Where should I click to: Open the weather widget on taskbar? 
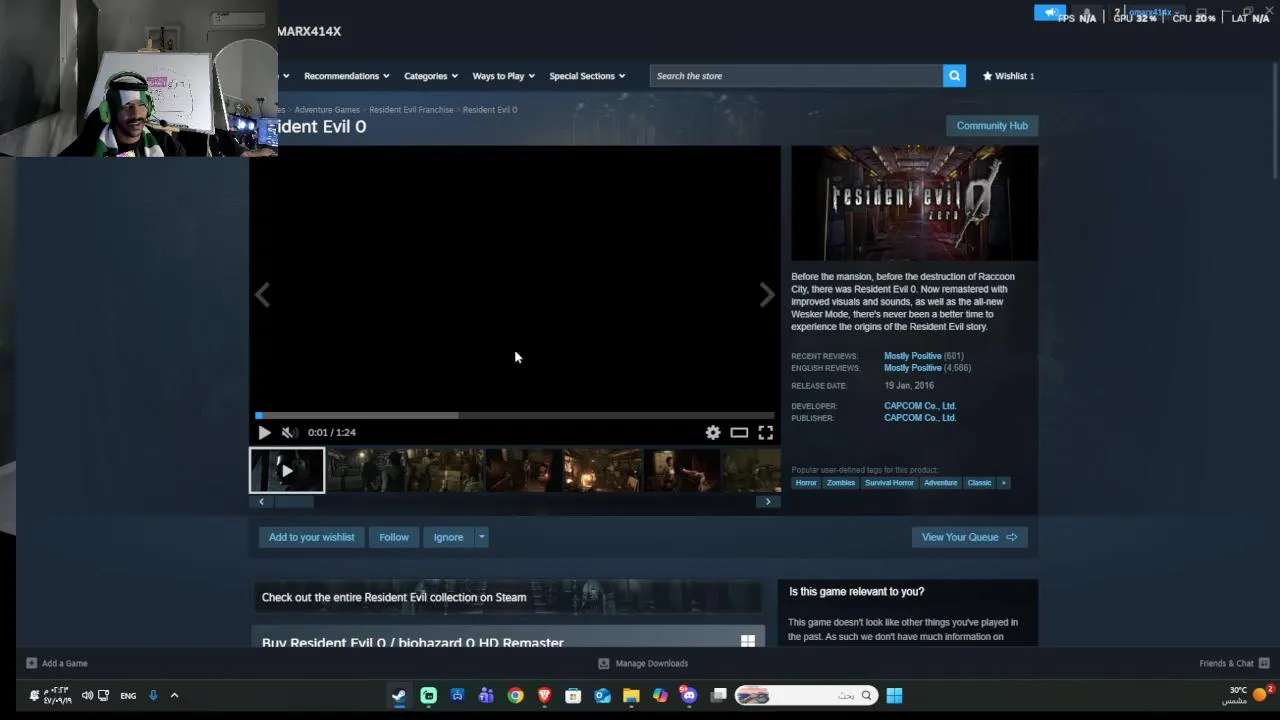pos(1248,695)
